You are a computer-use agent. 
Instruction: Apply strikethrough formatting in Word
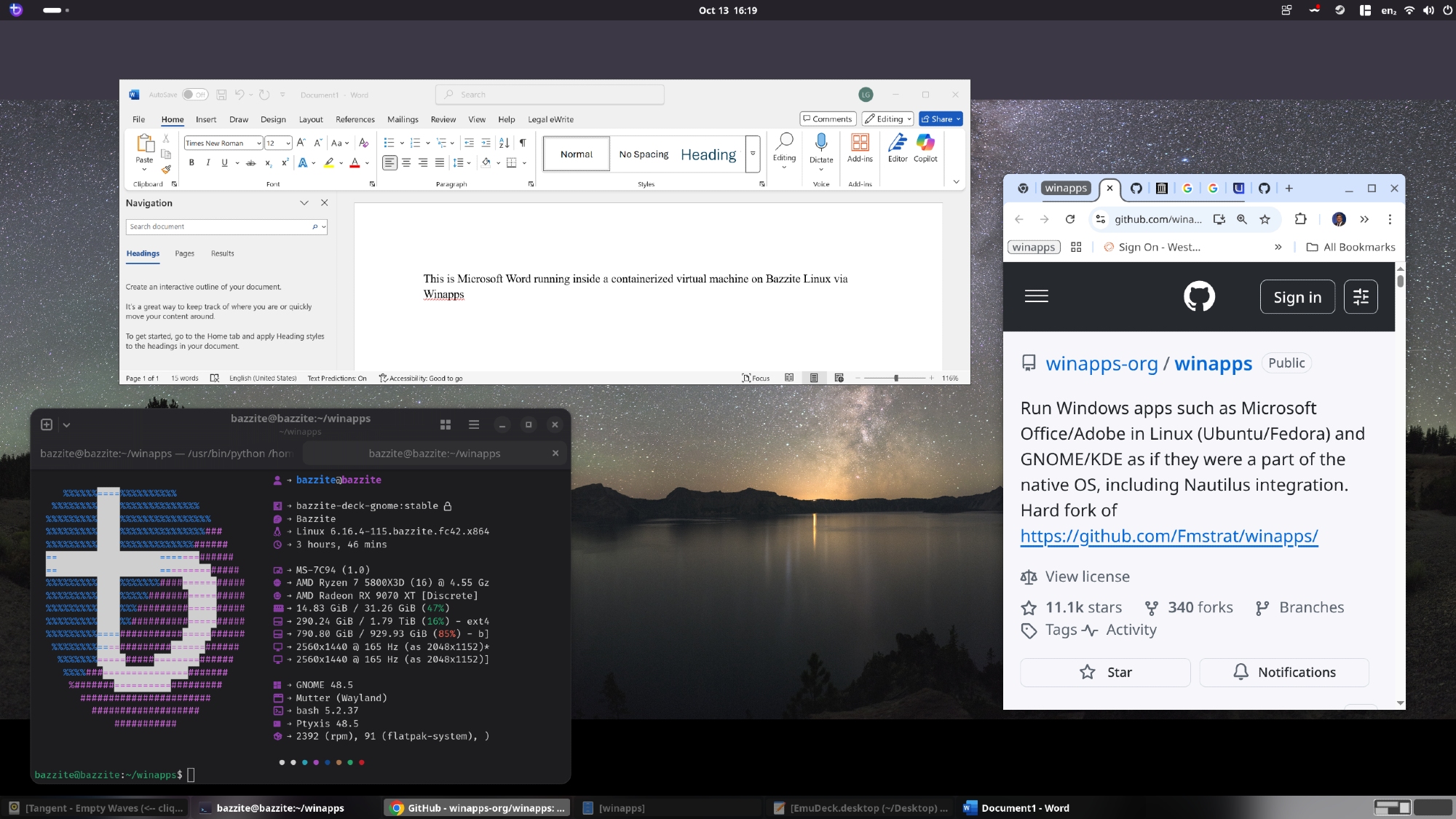(250, 163)
